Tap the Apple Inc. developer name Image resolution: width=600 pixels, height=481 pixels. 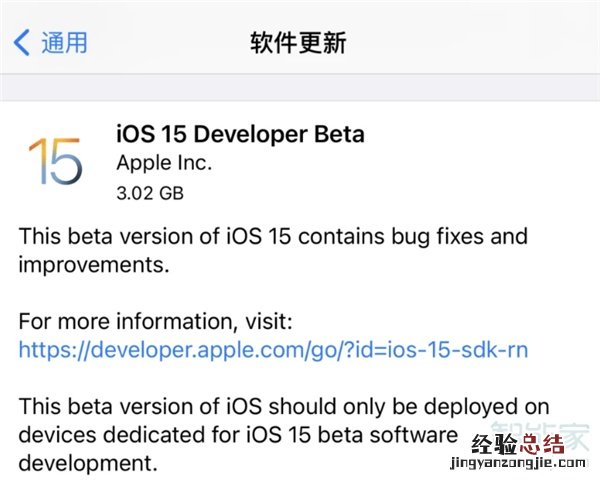point(164,162)
